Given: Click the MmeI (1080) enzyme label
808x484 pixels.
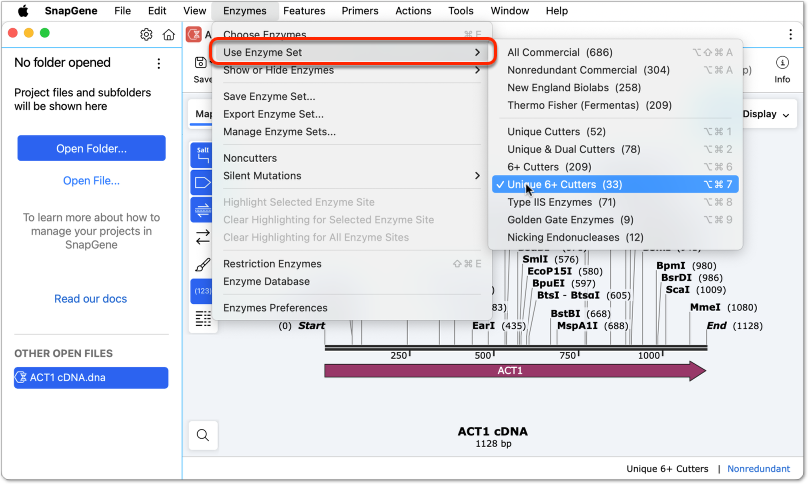Looking at the screenshot, I should point(723,308).
